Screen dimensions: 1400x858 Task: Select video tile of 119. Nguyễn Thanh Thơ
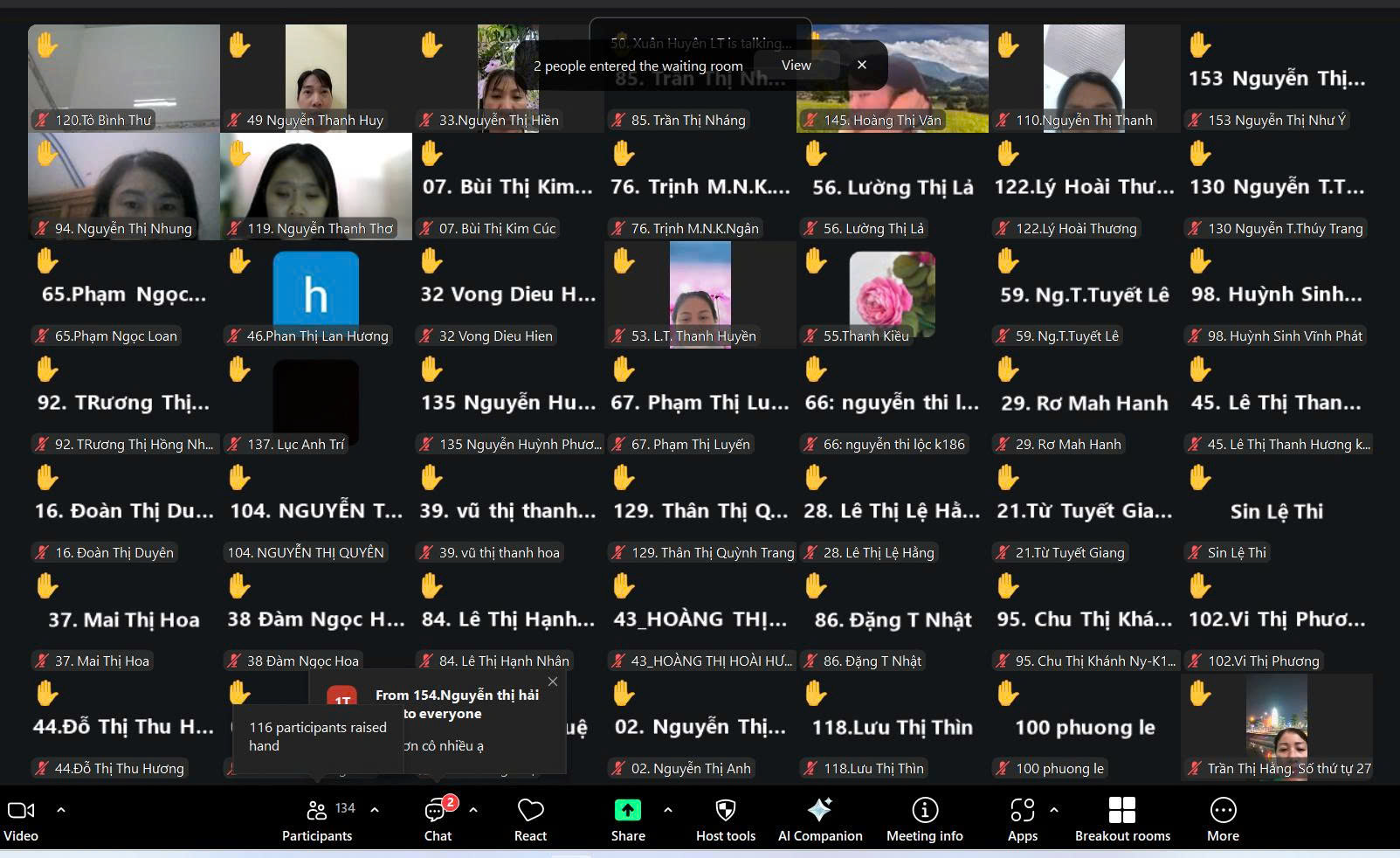315,185
